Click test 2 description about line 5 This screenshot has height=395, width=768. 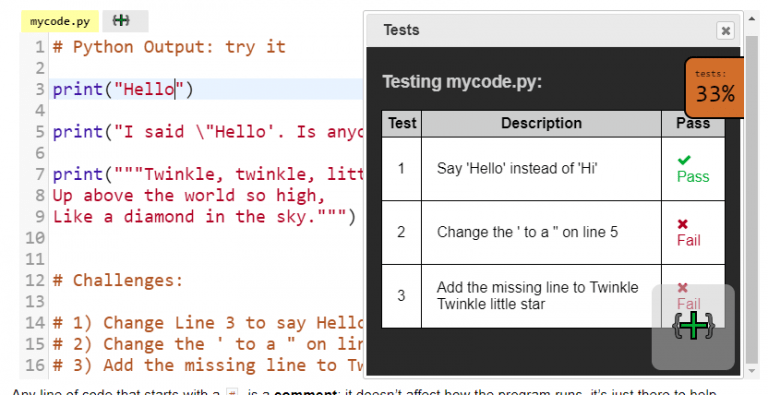527,232
